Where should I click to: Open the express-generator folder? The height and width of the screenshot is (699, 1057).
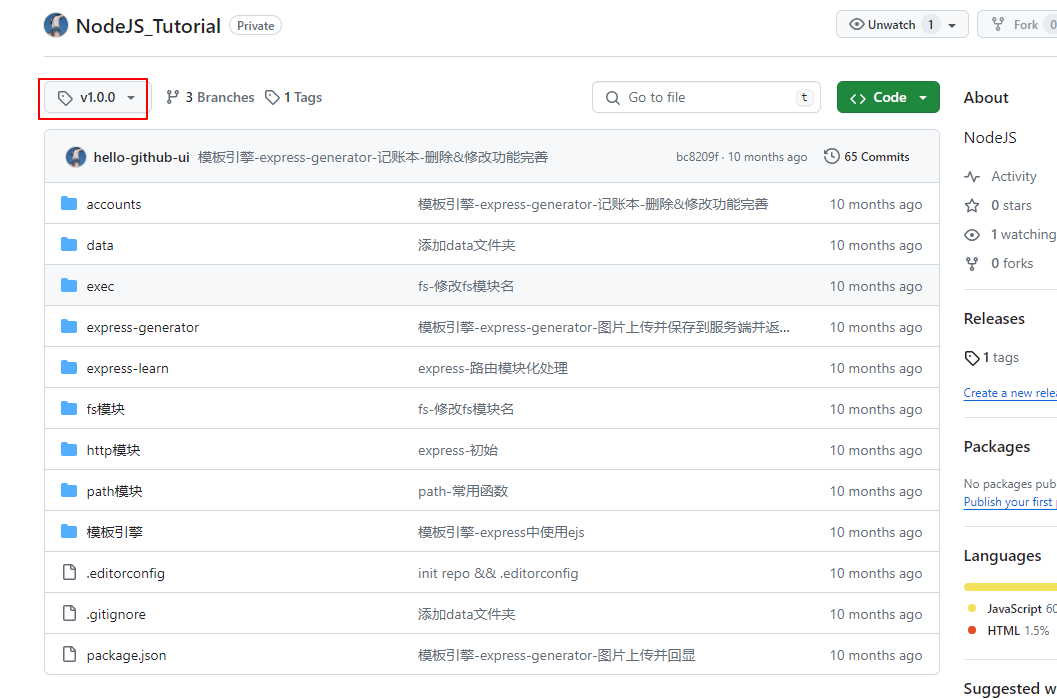[143, 328]
